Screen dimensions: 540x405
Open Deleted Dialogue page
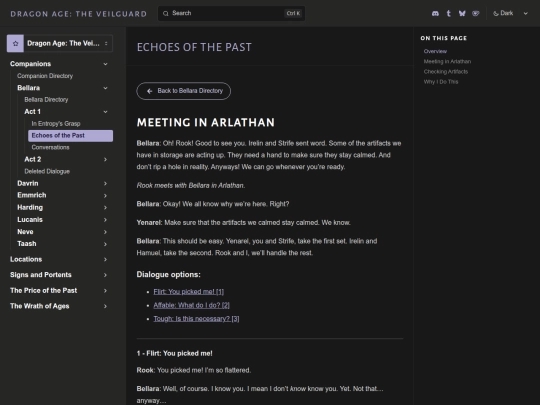click(x=47, y=172)
